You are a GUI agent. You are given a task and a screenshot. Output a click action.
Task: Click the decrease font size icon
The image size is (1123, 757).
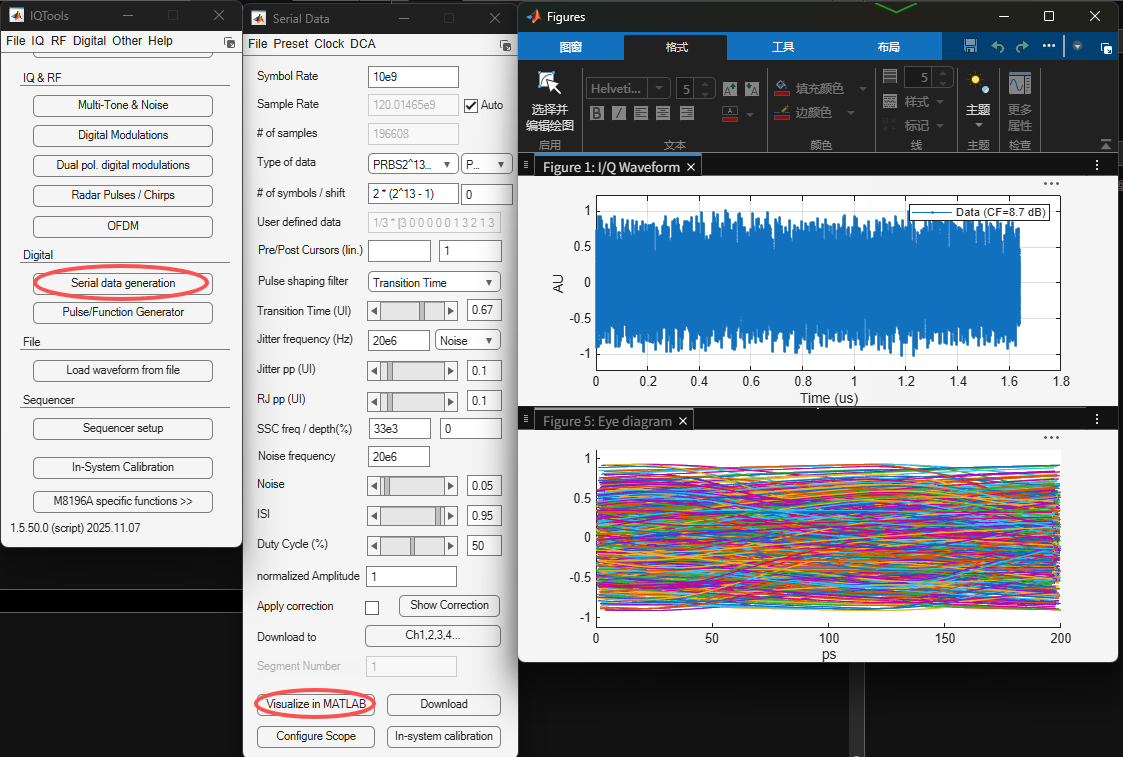tap(751, 89)
